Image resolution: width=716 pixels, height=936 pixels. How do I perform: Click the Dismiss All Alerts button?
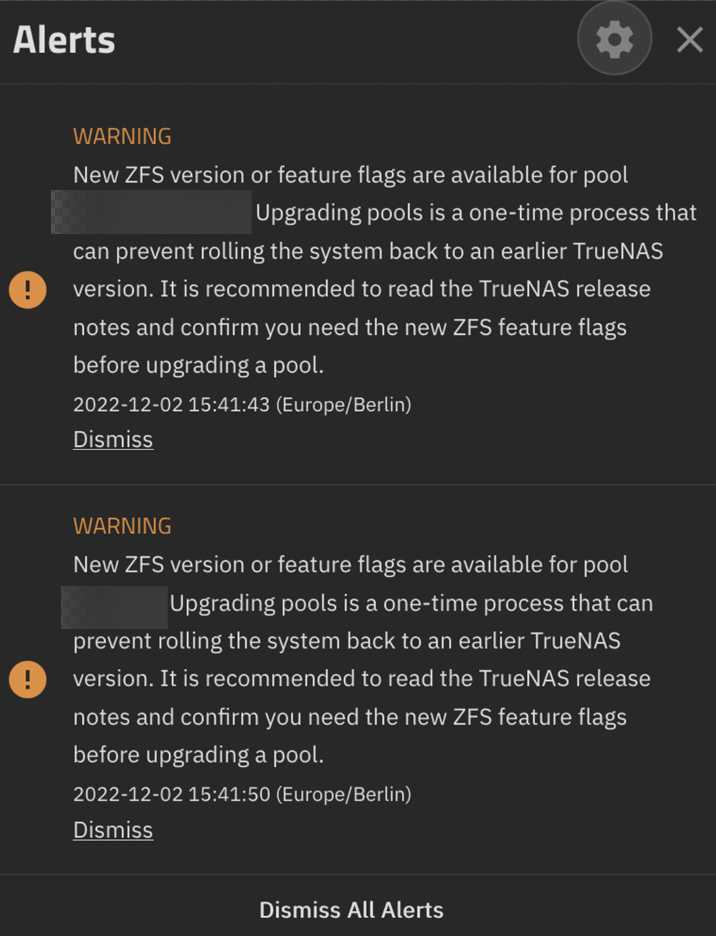(x=351, y=910)
